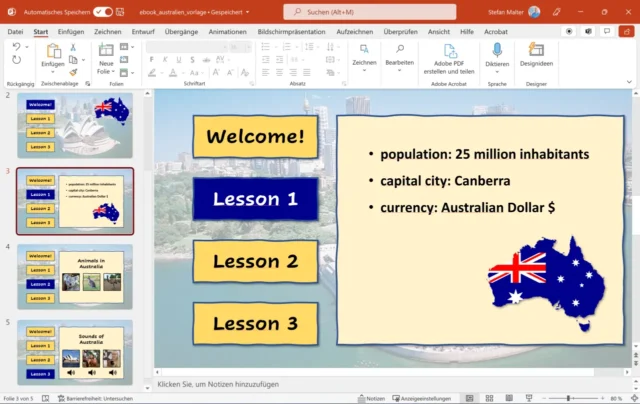The height and width of the screenshot is (404, 640).
Task: Toggle the Automatisches Speichern switch
Action: pos(102,12)
